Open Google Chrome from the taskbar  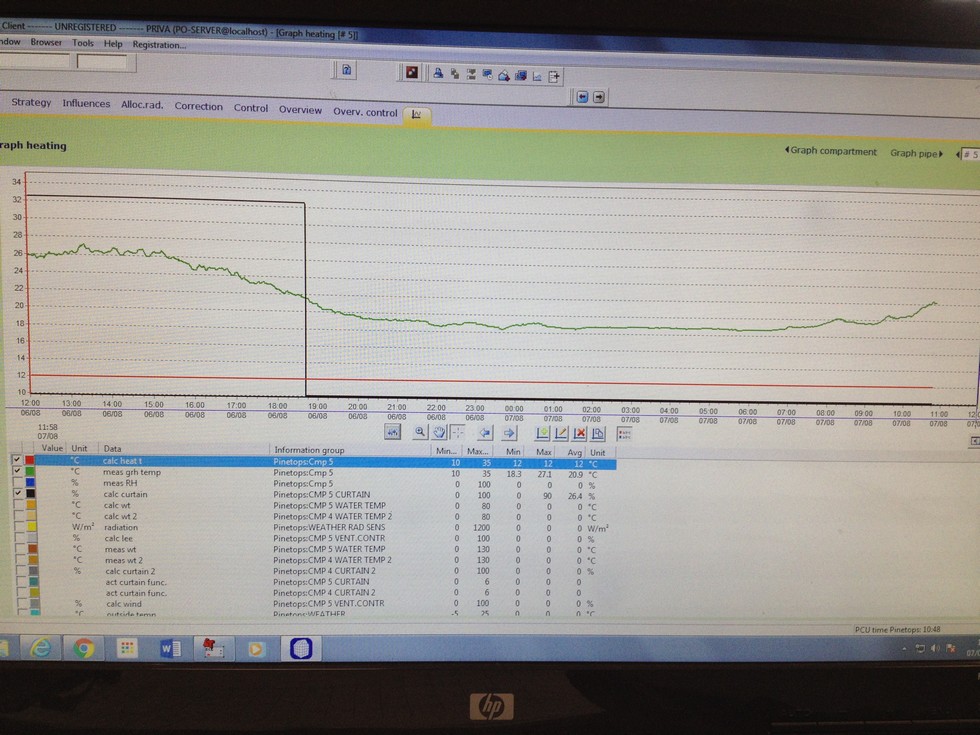click(83, 649)
